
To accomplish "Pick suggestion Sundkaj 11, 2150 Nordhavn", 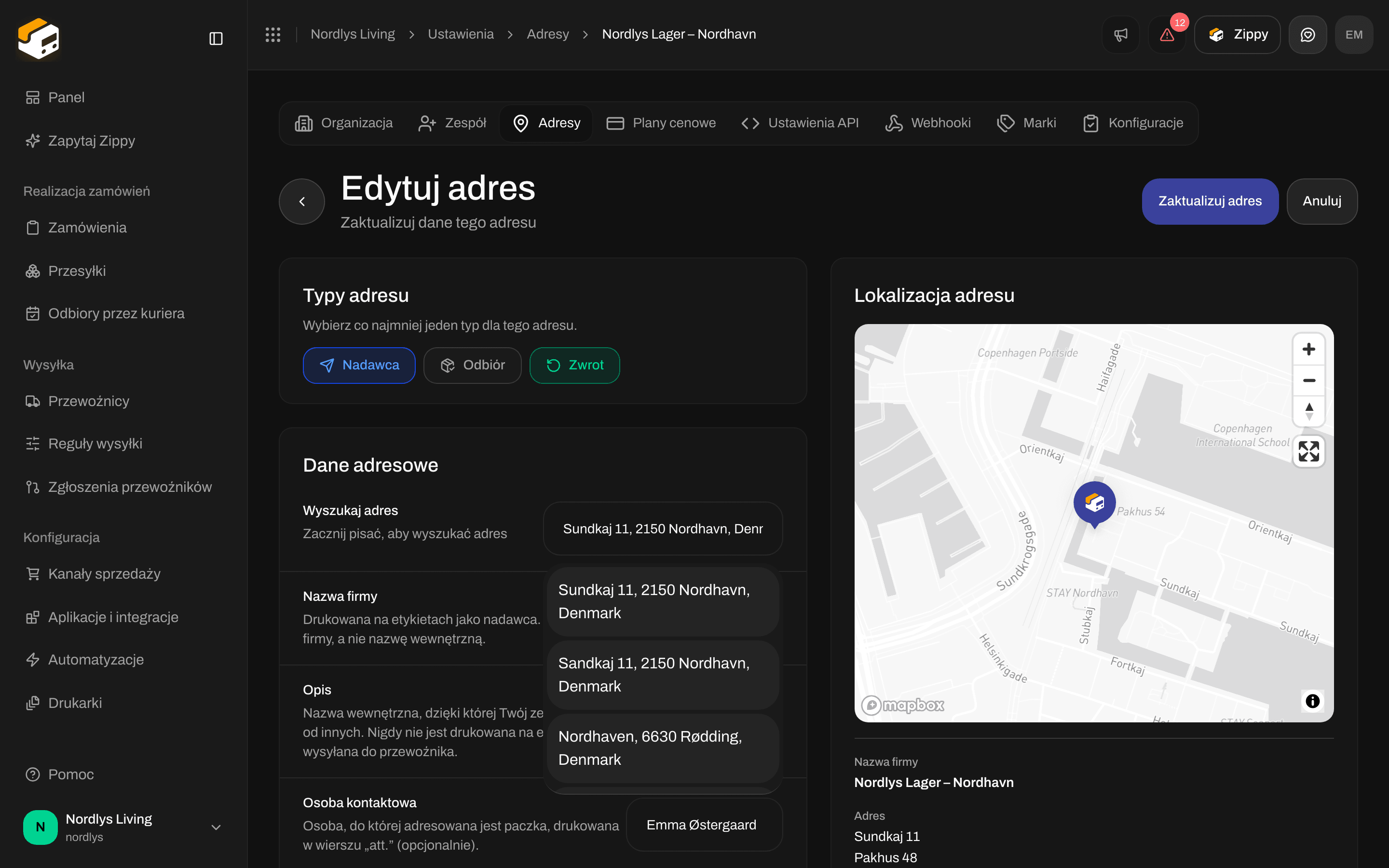I will tap(663, 602).
